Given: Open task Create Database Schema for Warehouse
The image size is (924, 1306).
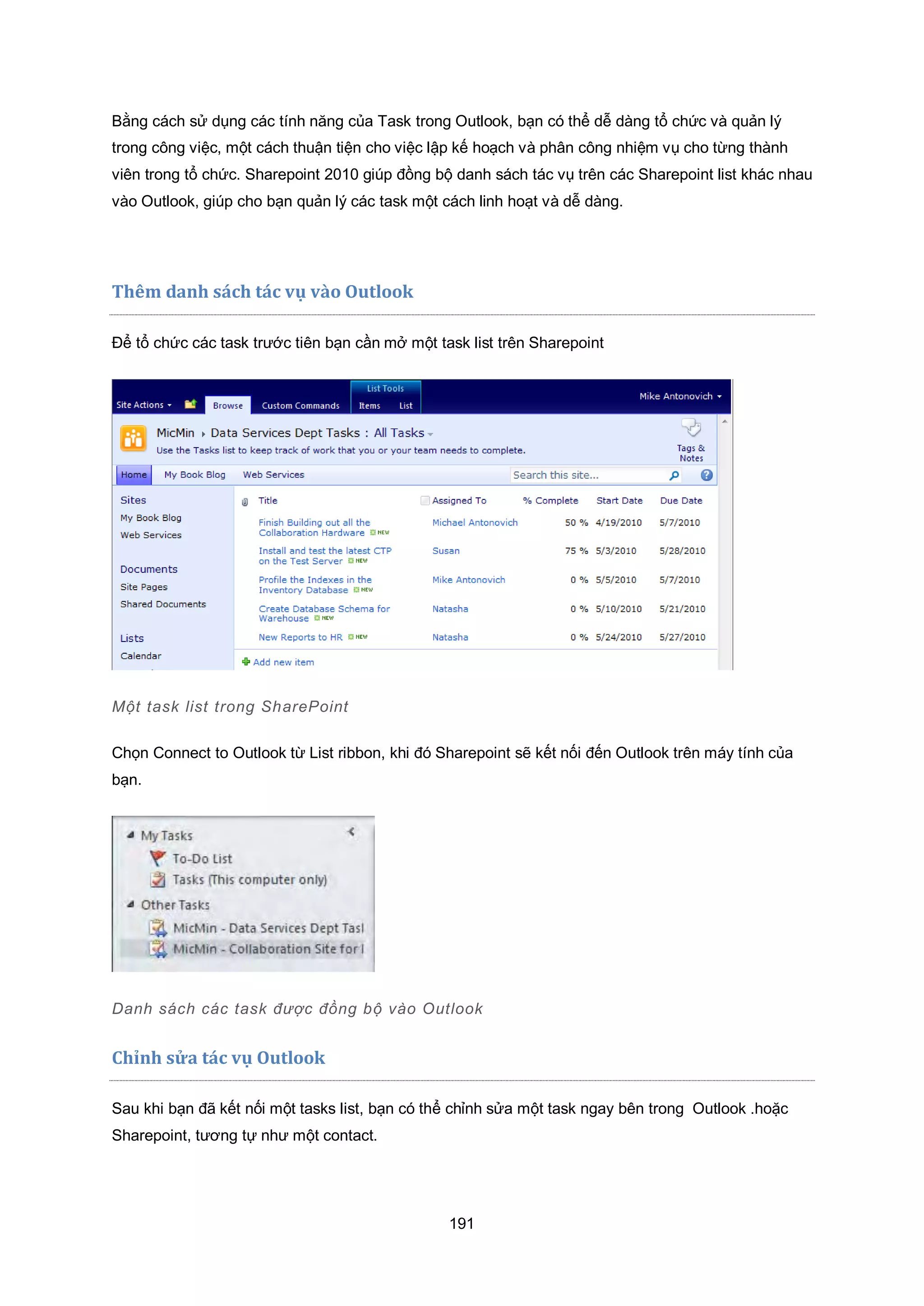Looking at the screenshot, I should coord(324,613).
